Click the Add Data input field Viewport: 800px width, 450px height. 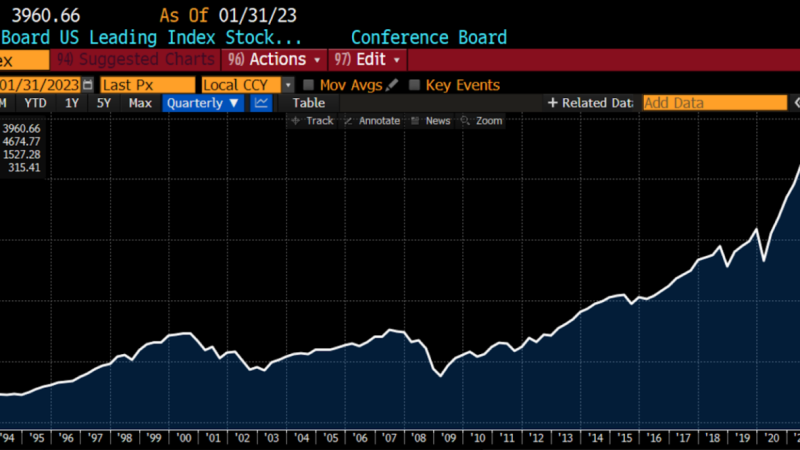pyautogui.click(x=714, y=103)
